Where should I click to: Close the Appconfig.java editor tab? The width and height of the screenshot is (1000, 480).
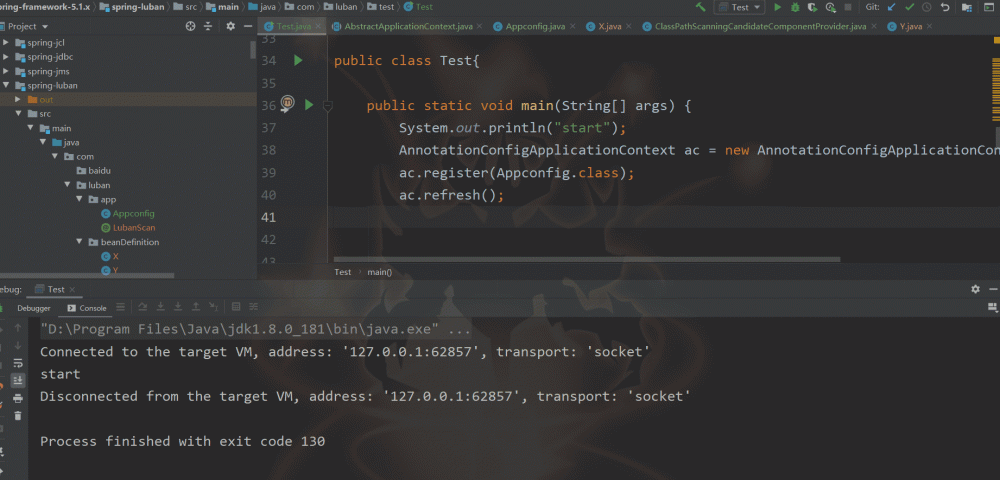click(572, 26)
